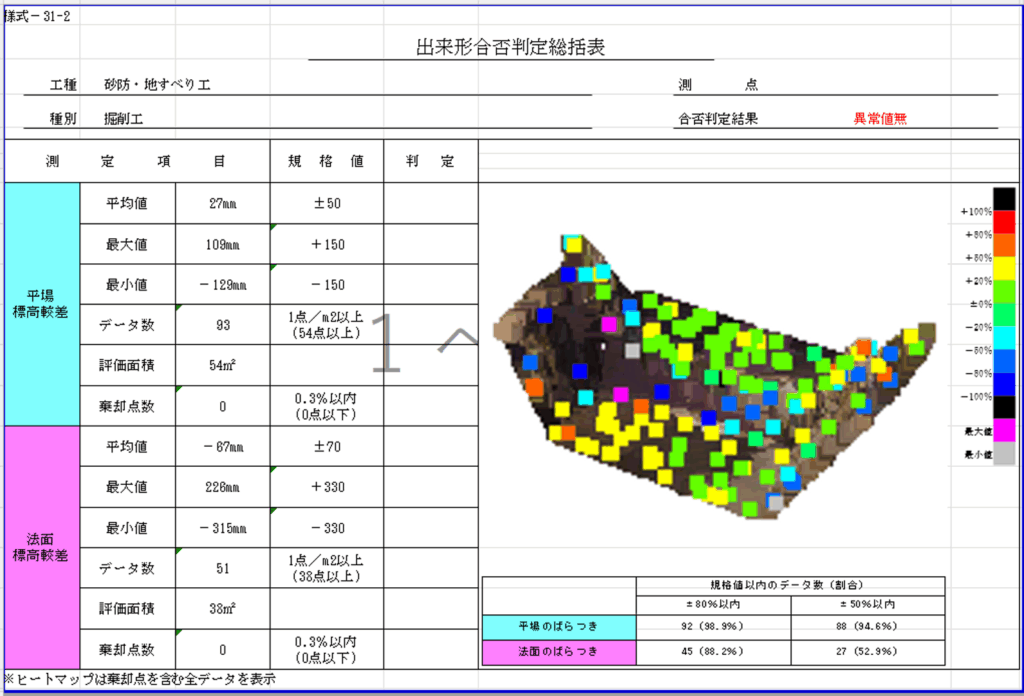This screenshot has width=1024, height=696.
Task: Click the ±70 standard value cell
Action: click(x=326, y=447)
